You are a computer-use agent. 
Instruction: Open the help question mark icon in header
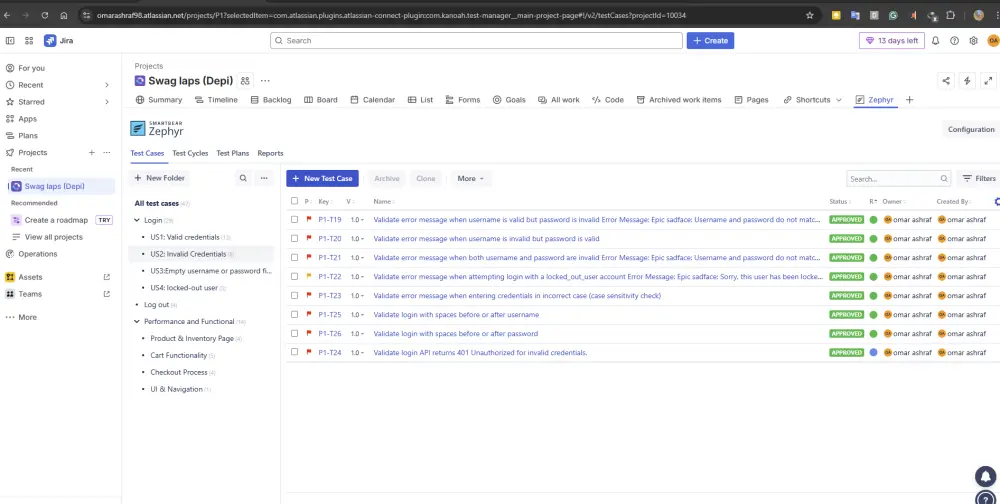click(x=954, y=40)
